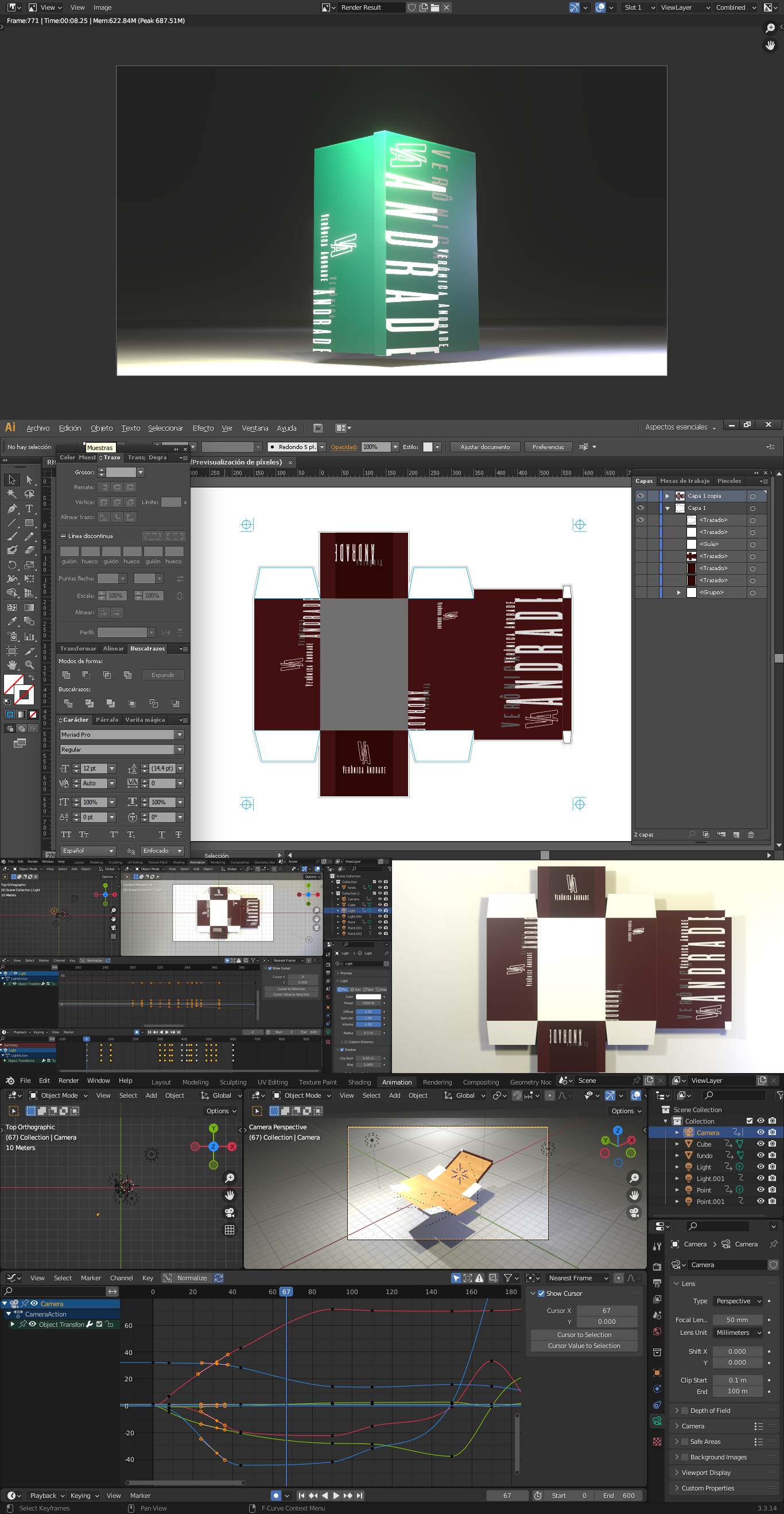The image size is (784, 1514).
Task: Enable Safe Areas checkbox
Action: coord(684,1442)
